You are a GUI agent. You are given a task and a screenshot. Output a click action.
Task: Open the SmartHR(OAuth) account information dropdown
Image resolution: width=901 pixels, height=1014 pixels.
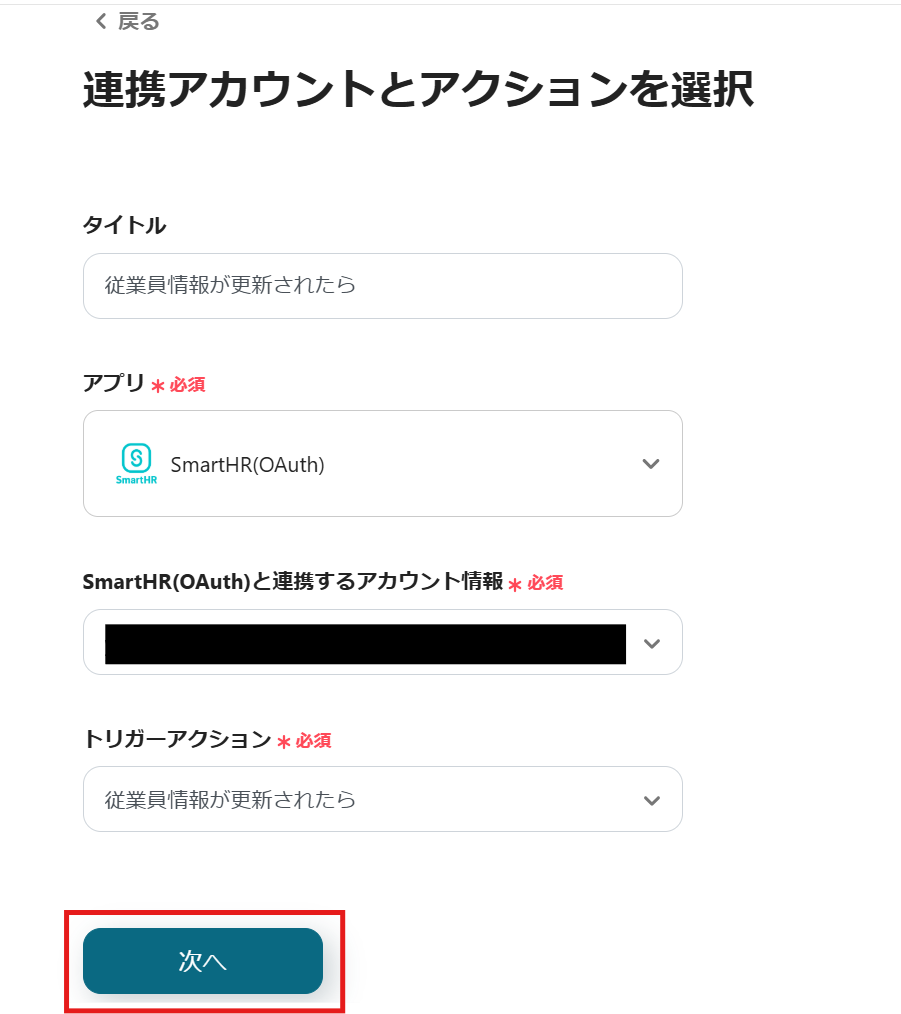(x=383, y=642)
